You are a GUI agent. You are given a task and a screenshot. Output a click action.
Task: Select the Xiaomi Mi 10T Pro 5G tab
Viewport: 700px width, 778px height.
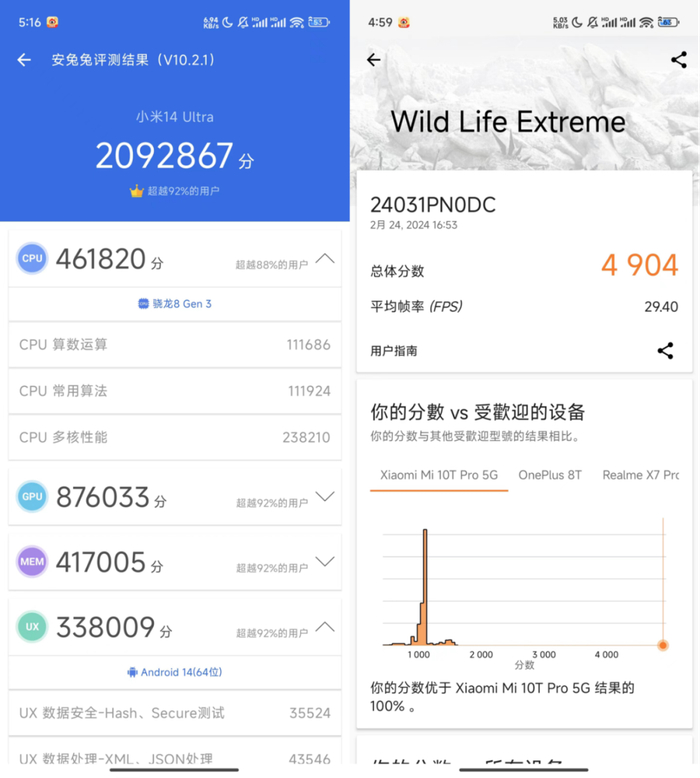point(439,475)
